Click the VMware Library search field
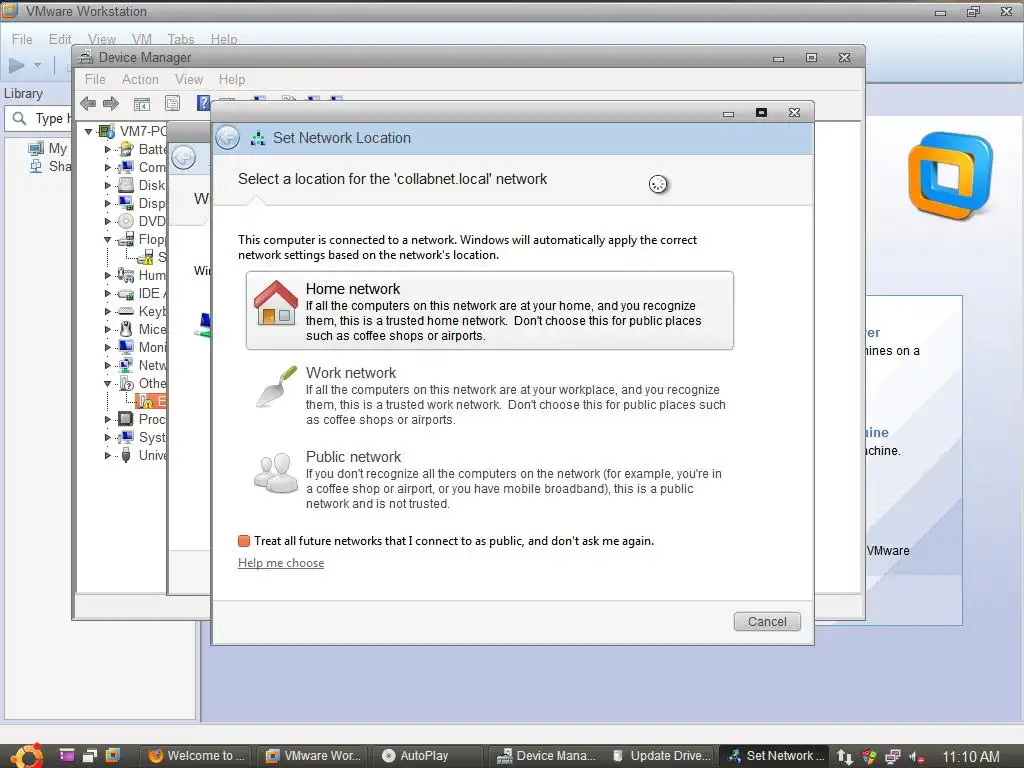Viewport: 1024px width, 768px height. (38, 118)
